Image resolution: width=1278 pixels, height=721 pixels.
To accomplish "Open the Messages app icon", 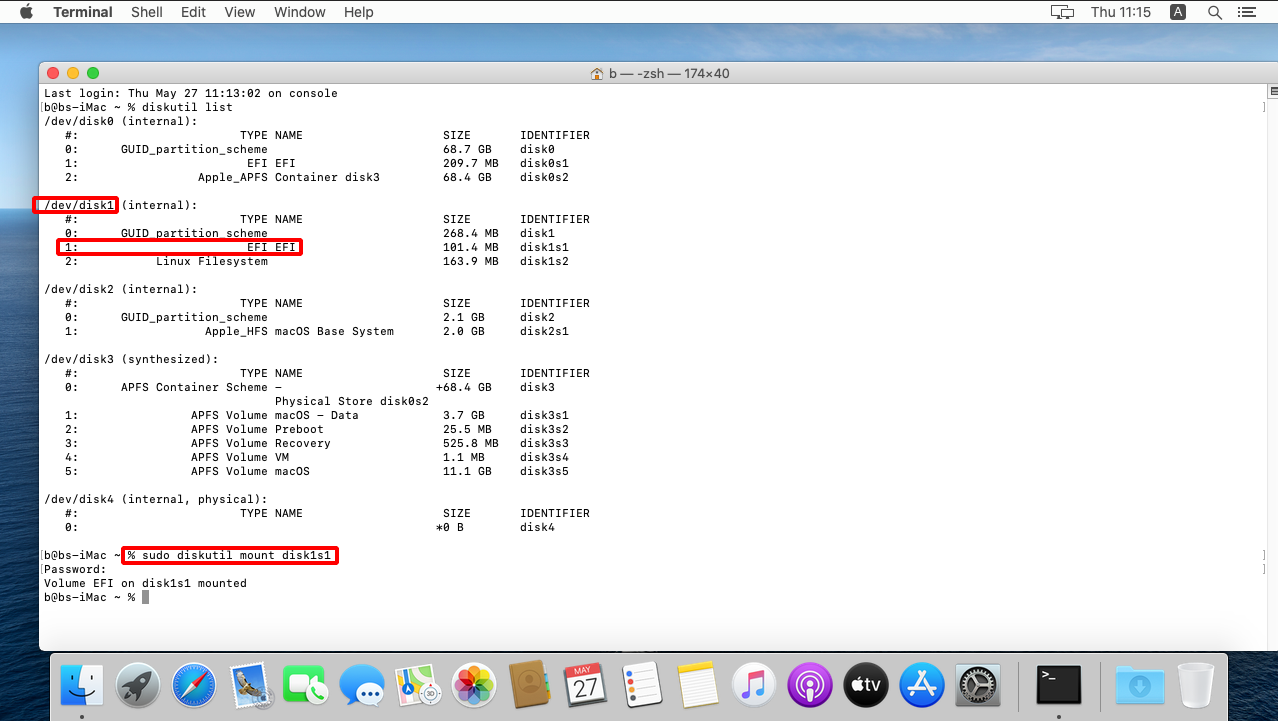I will (x=362, y=686).
